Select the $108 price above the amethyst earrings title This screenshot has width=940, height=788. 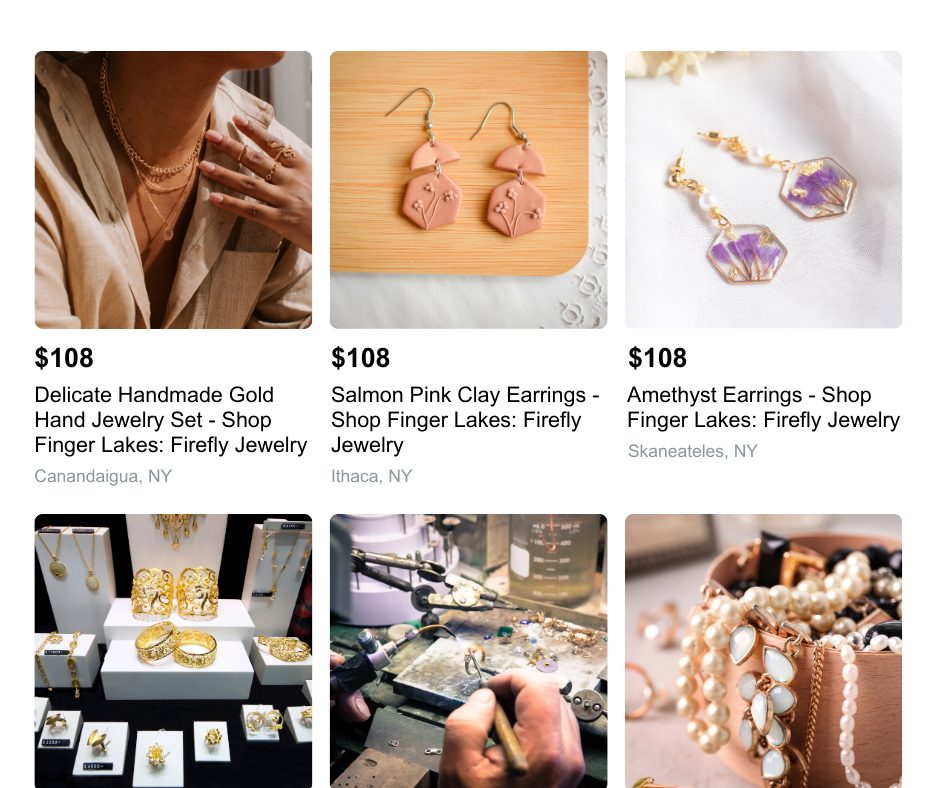point(657,358)
